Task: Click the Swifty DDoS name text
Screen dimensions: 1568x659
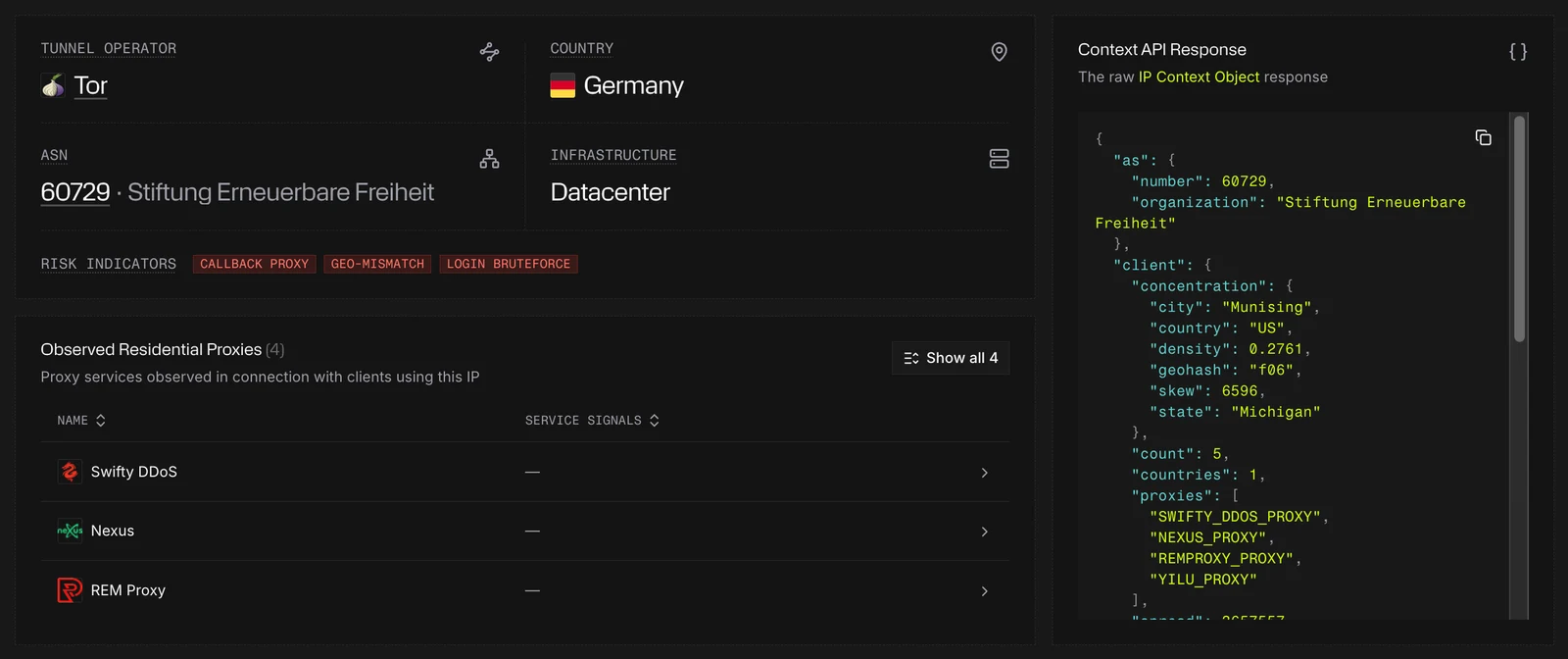Action: point(134,472)
